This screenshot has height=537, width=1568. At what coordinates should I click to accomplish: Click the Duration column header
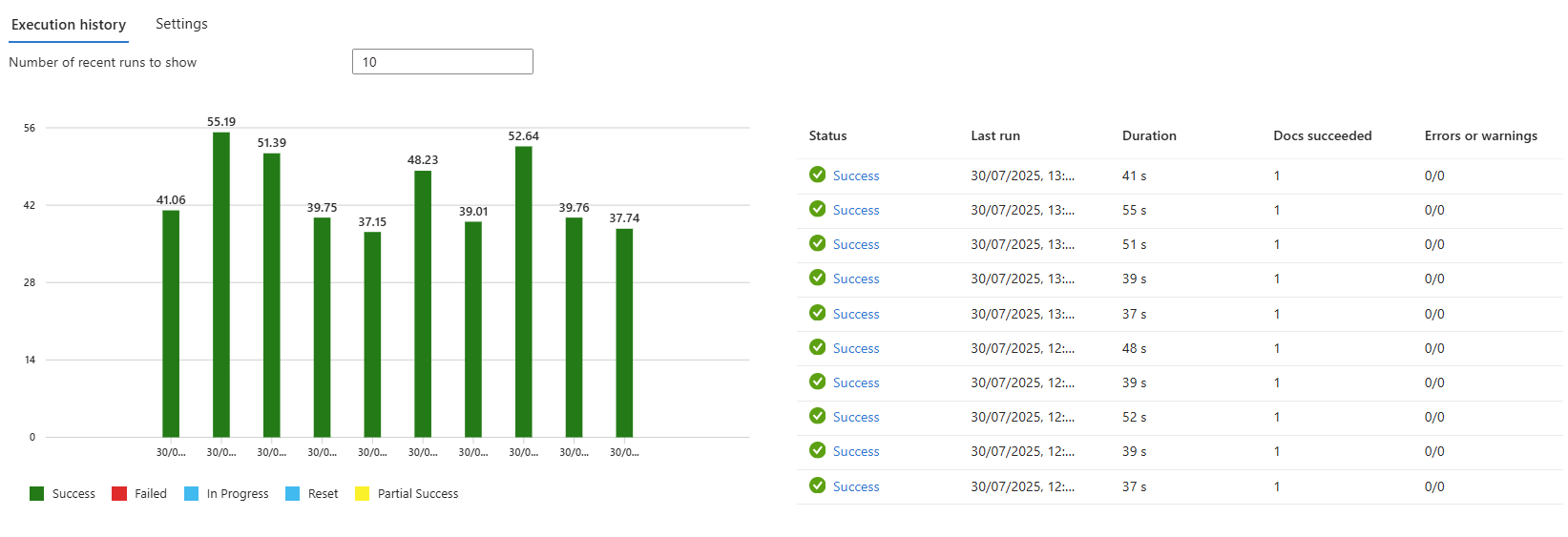point(1149,135)
